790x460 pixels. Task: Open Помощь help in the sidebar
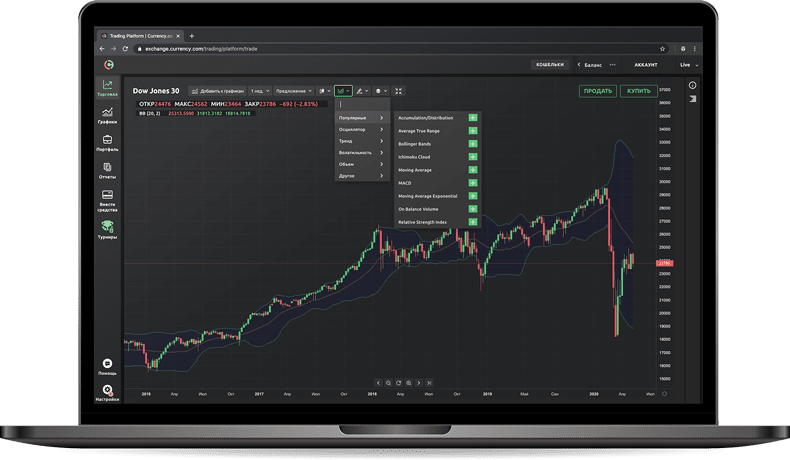pyautogui.click(x=107, y=366)
